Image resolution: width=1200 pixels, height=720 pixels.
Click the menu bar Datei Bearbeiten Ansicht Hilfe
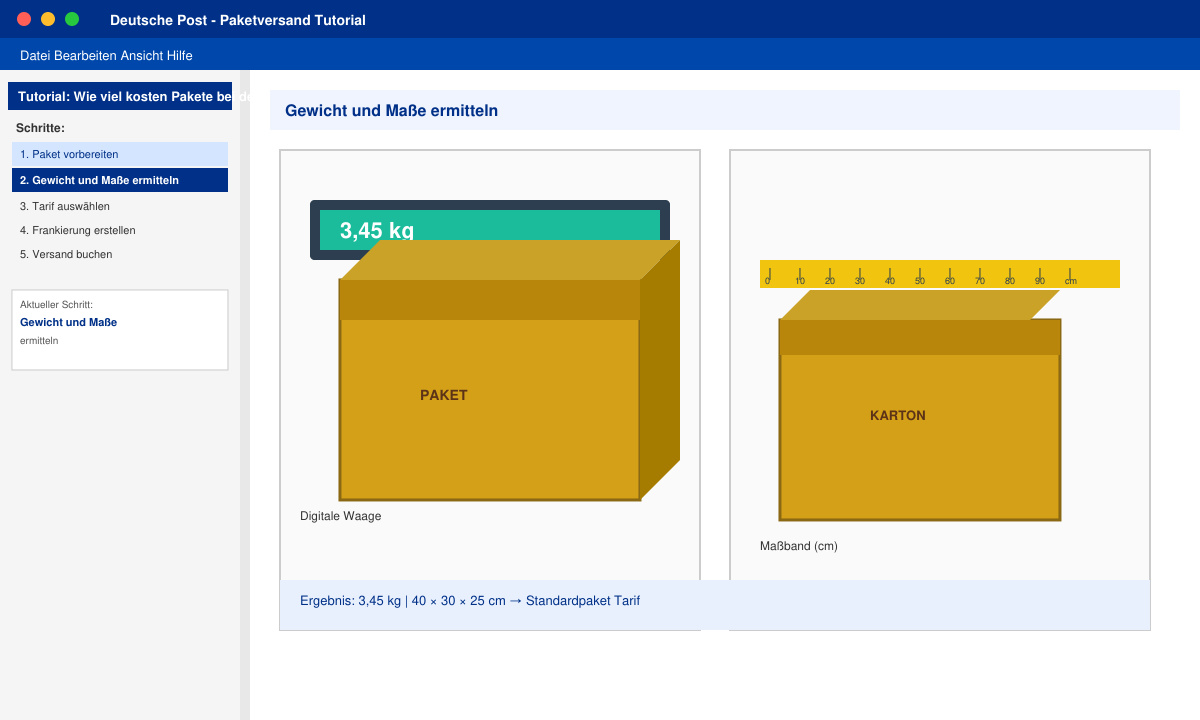pos(106,55)
